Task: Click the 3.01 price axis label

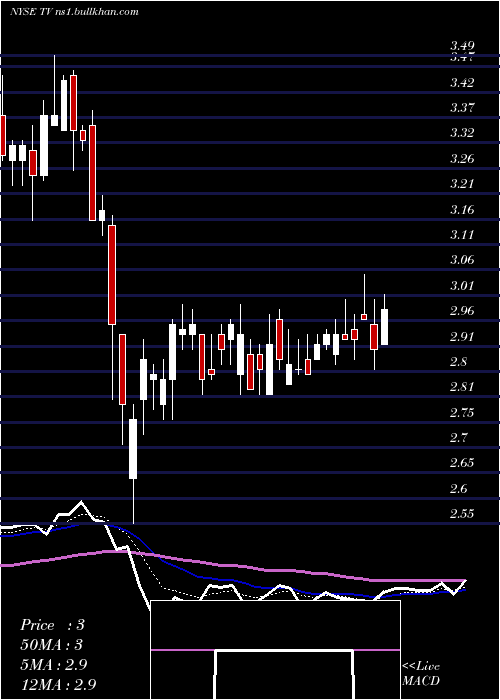Action: [462, 285]
